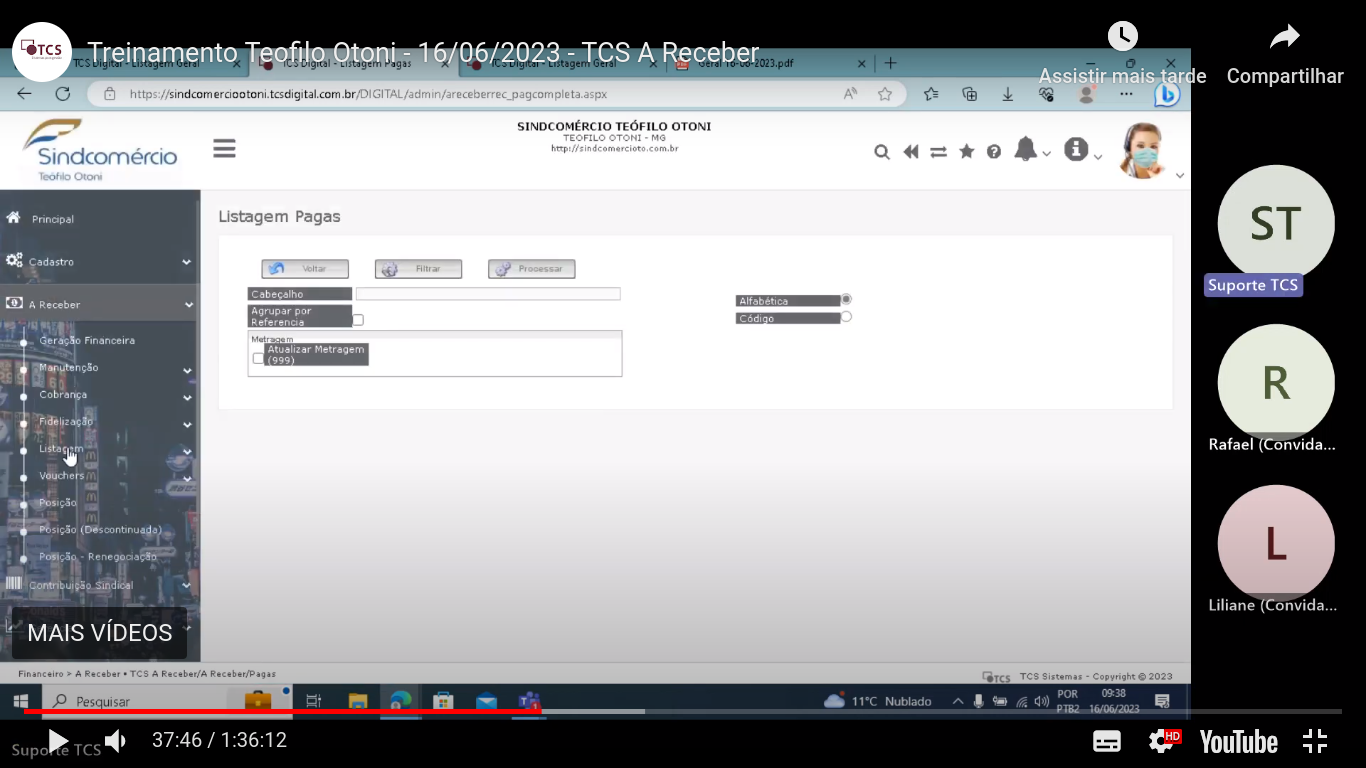Open the YouTube settings gear
Image resolution: width=1366 pixels, height=768 pixels.
(1163, 741)
